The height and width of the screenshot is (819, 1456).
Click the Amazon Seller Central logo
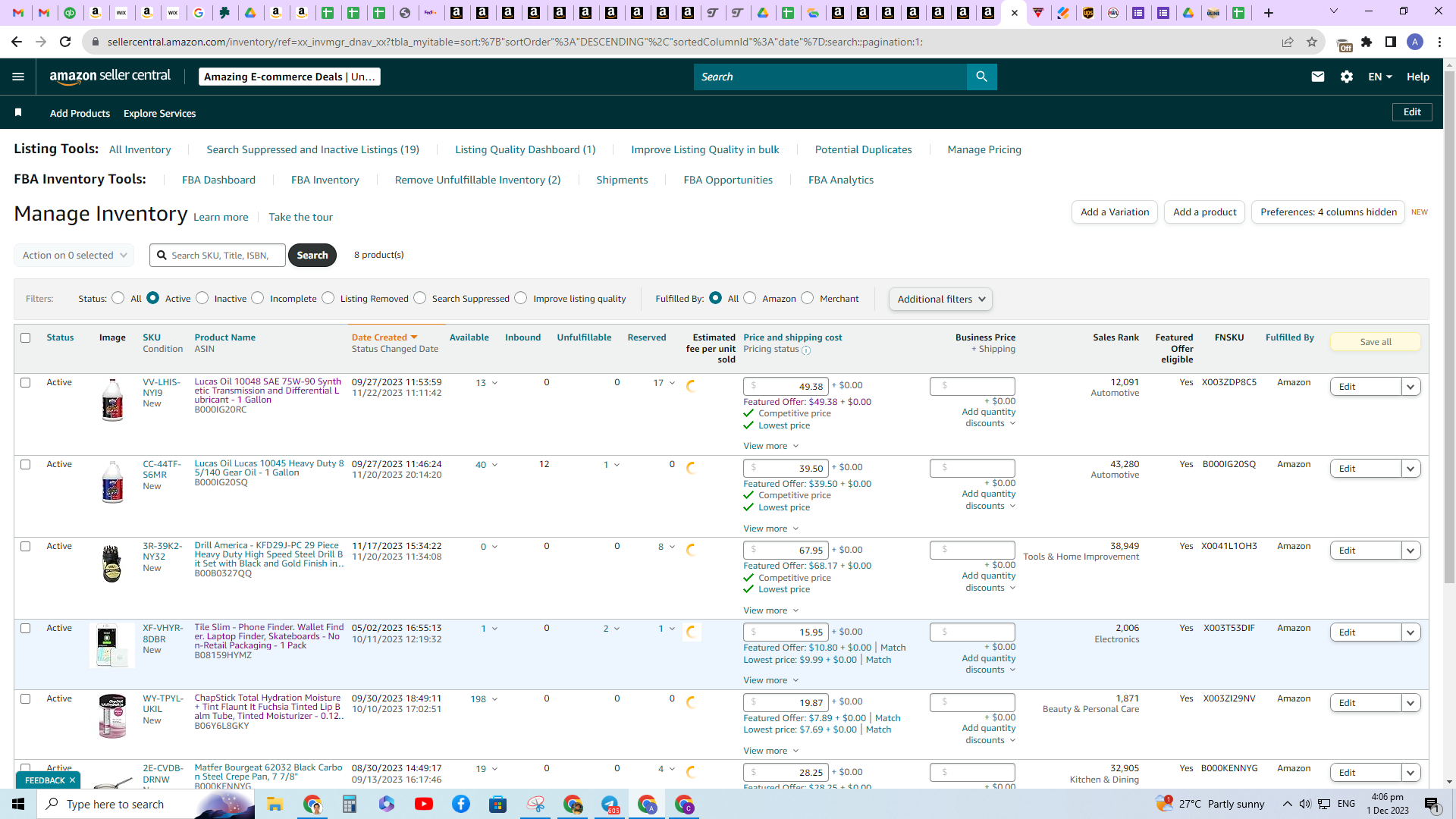coord(110,76)
